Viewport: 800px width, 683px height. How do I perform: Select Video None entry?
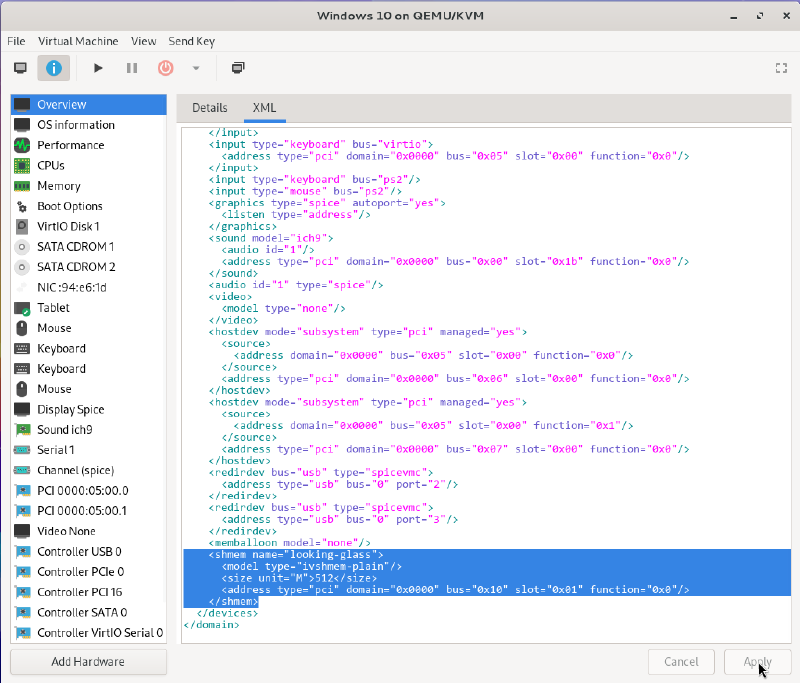(x=89, y=532)
